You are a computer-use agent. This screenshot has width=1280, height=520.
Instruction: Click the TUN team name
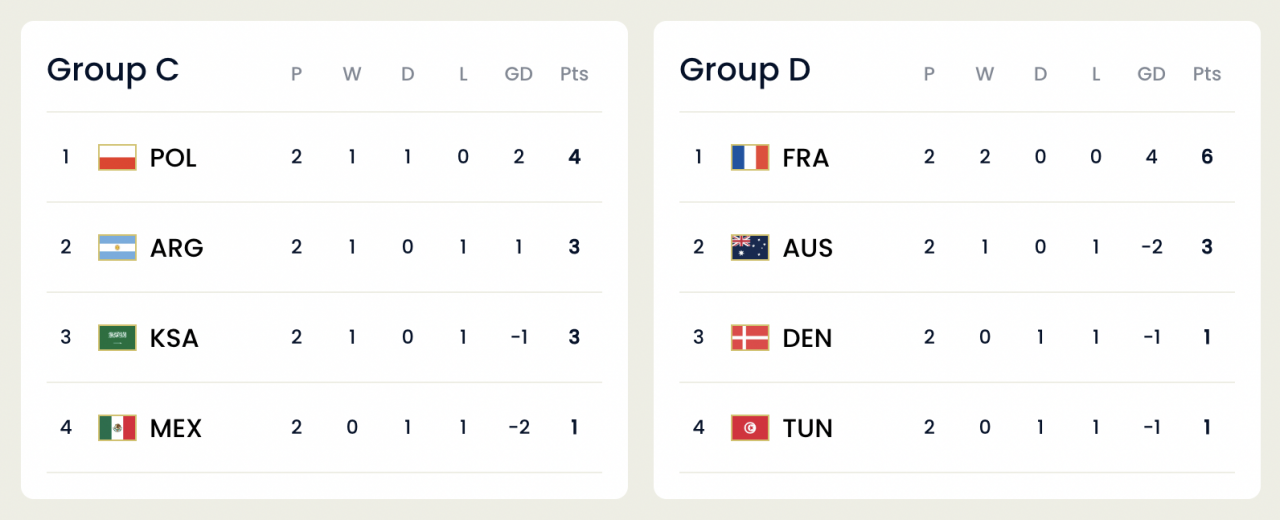tap(807, 429)
